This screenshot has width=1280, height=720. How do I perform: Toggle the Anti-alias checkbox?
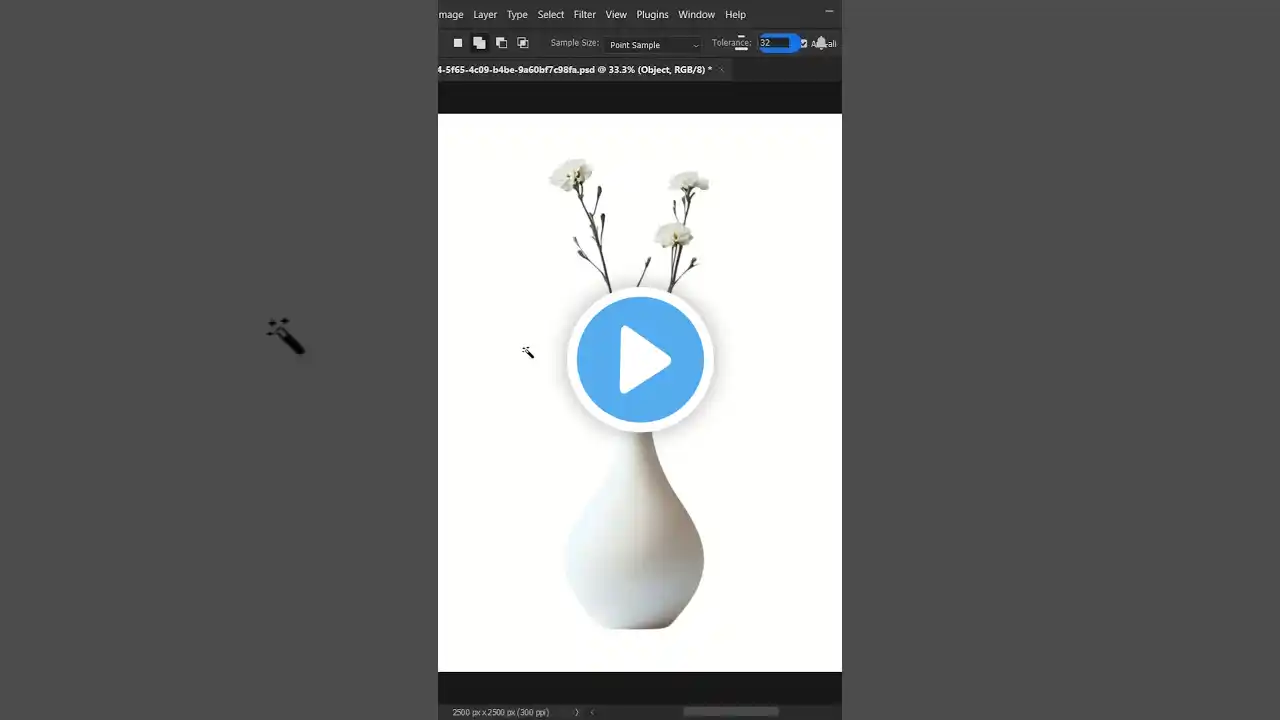coord(803,44)
